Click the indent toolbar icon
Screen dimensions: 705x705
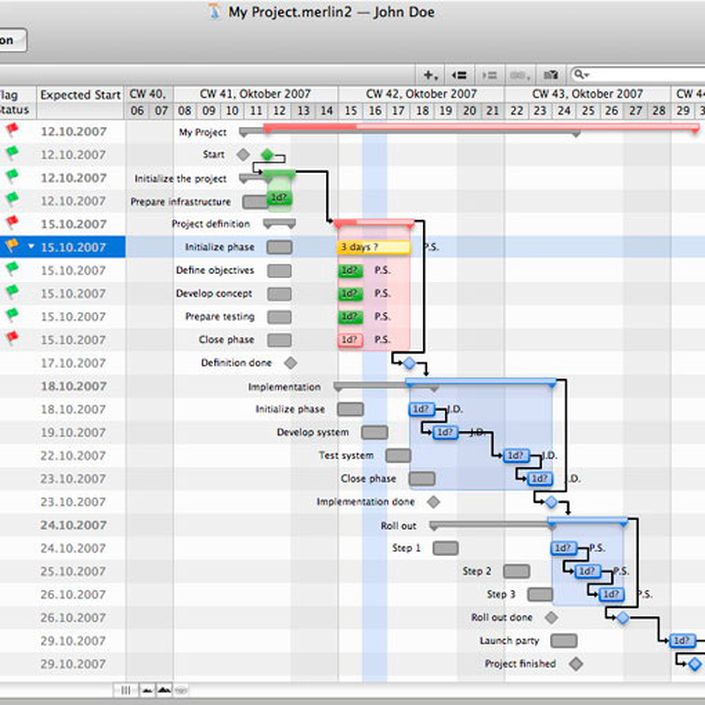489,75
